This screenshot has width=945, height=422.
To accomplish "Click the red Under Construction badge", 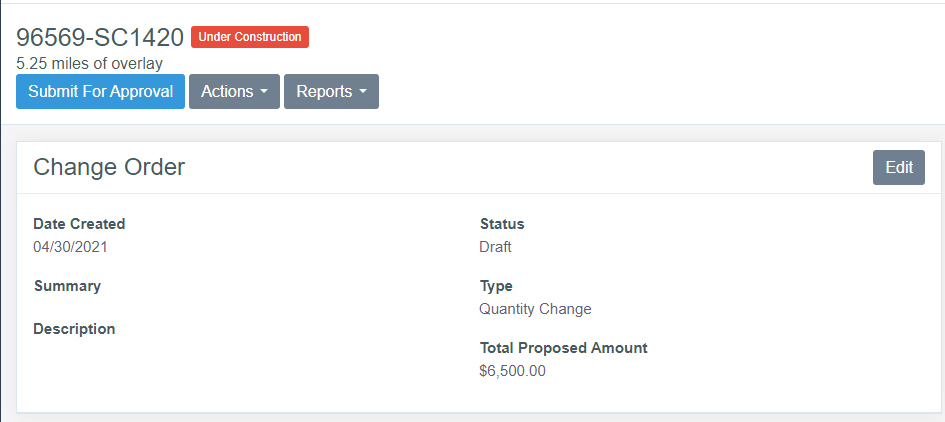I will click(x=250, y=37).
